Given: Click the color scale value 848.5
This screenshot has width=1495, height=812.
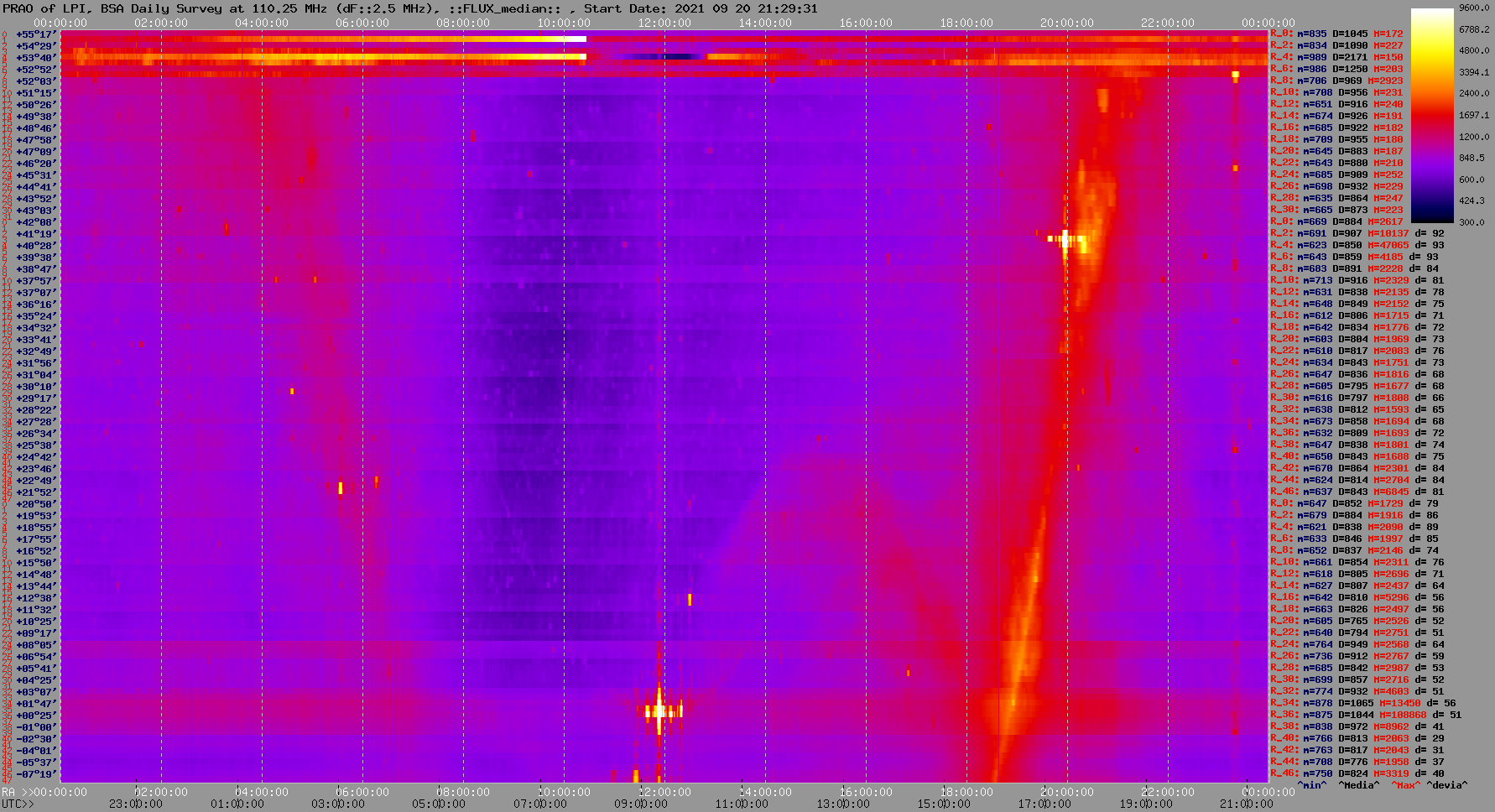Looking at the screenshot, I should [1474, 158].
